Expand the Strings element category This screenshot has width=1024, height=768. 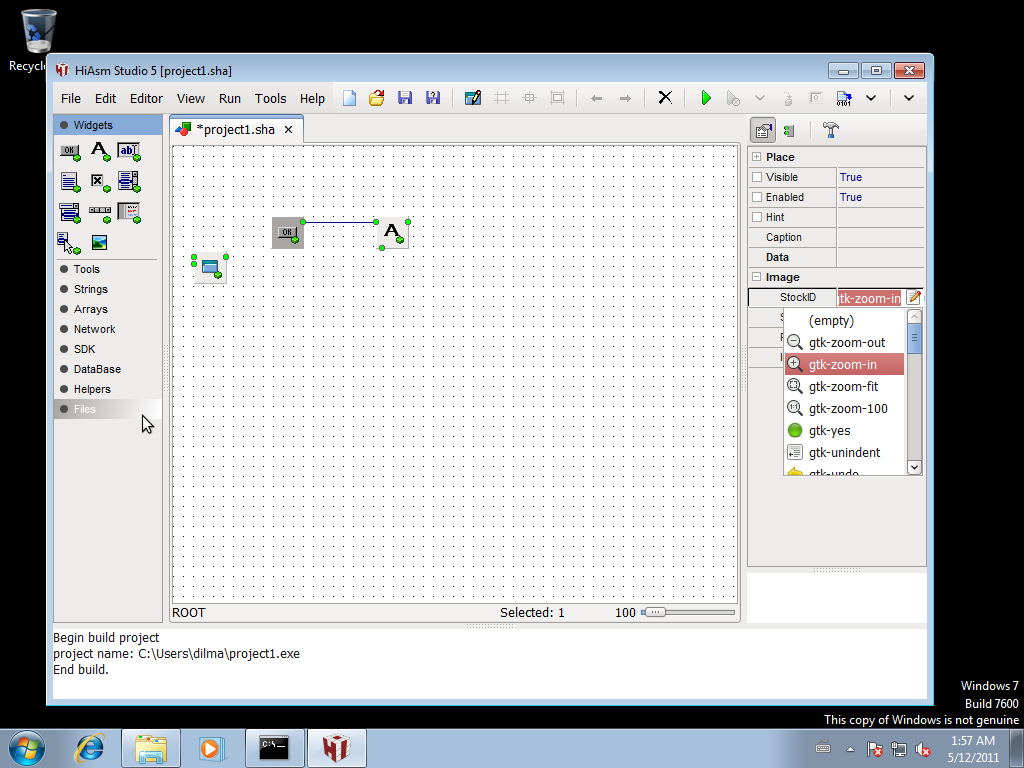[90, 289]
